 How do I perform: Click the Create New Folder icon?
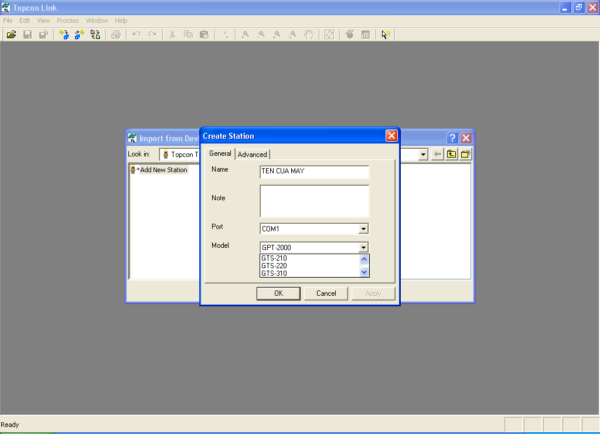pos(465,154)
